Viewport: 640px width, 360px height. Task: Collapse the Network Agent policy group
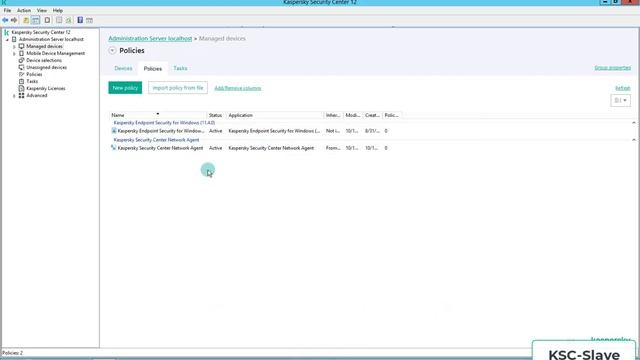pyautogui.click(x=633, y=140)
